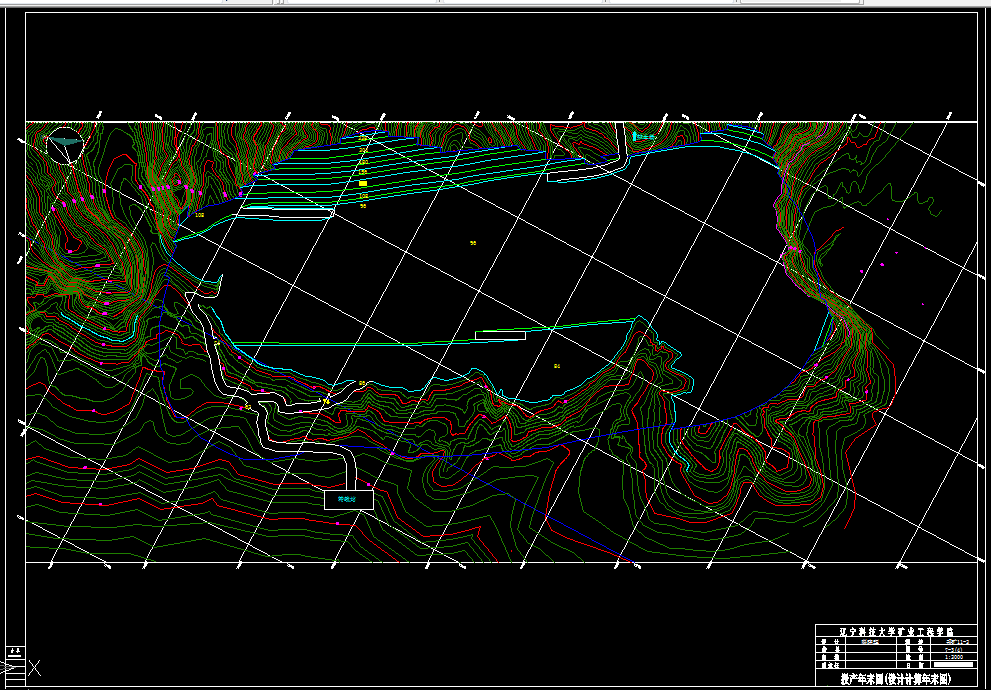
Task: Select the yellow elevation label 74
Action: click(326, 401)
